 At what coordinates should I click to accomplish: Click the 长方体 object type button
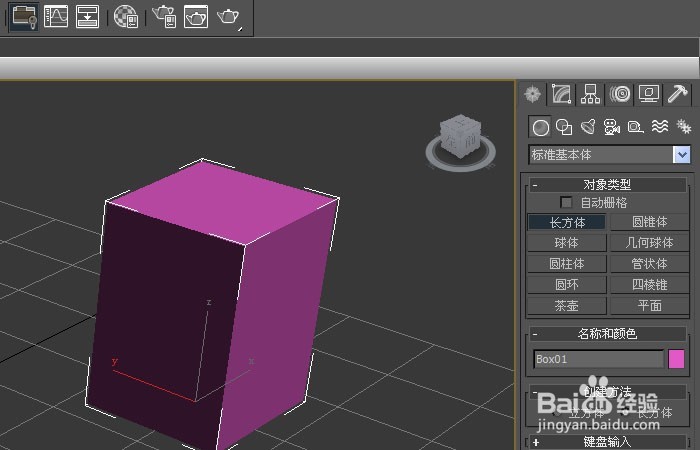point(567,222)
